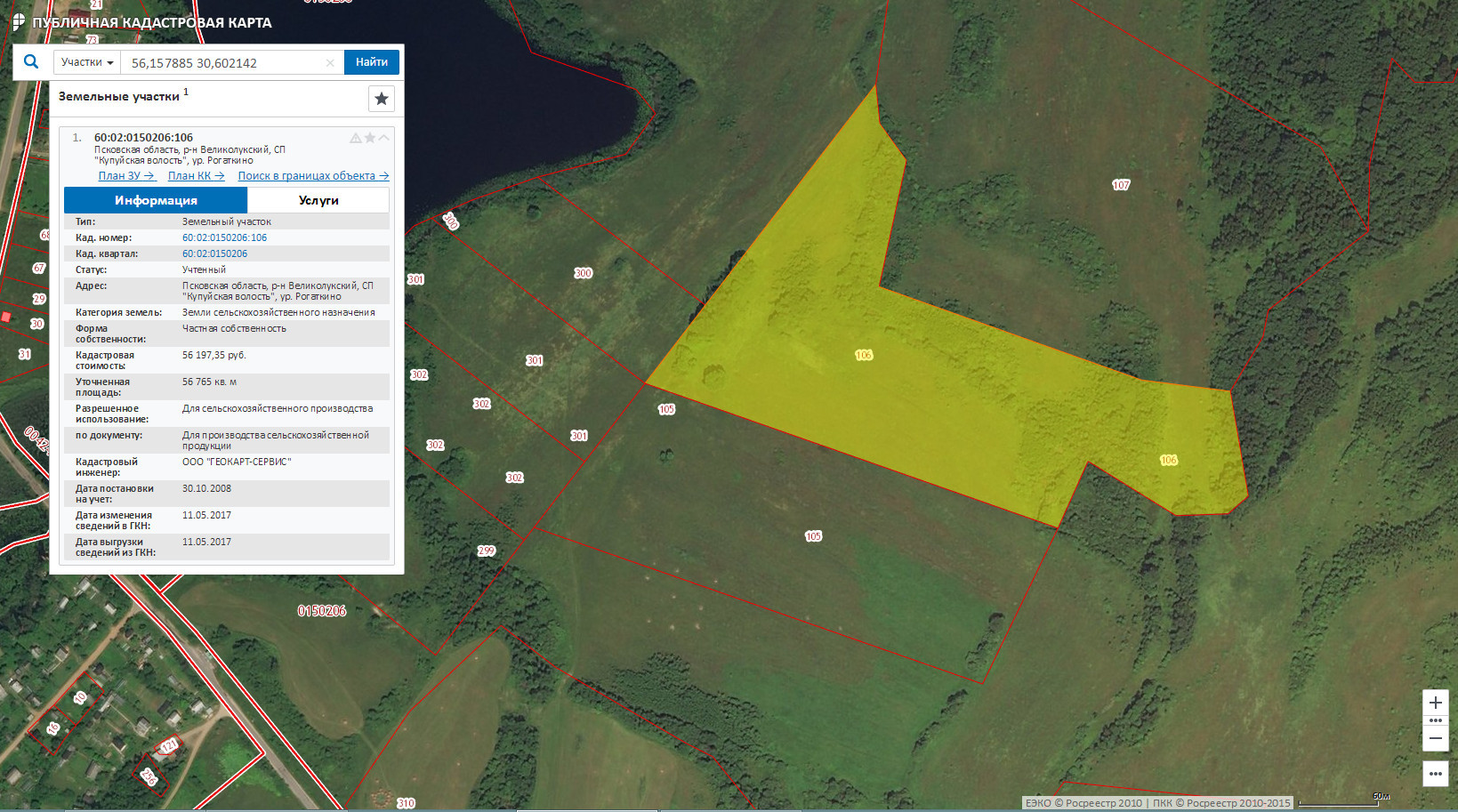Screen dimensions: 1458x812
Task: Select the Тип value Земельный участок
Action: pos(227,221)
